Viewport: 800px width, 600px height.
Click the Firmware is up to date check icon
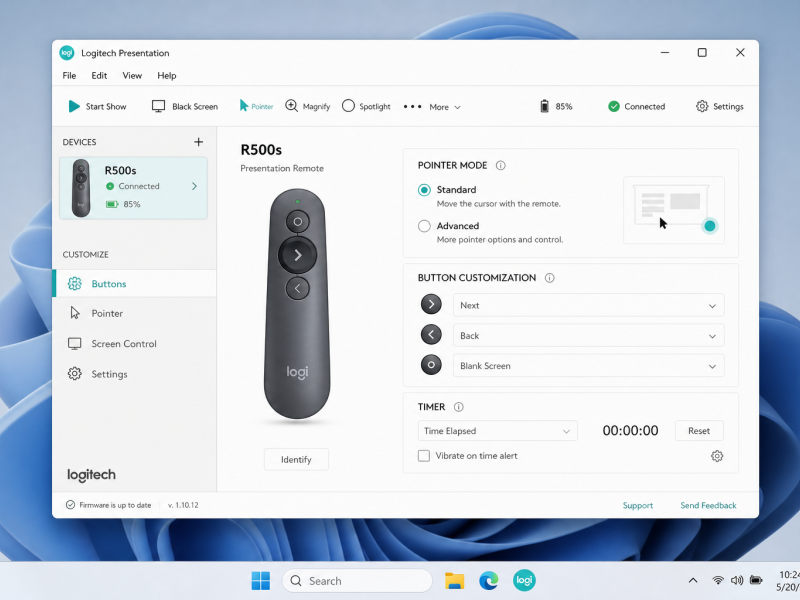70,505
